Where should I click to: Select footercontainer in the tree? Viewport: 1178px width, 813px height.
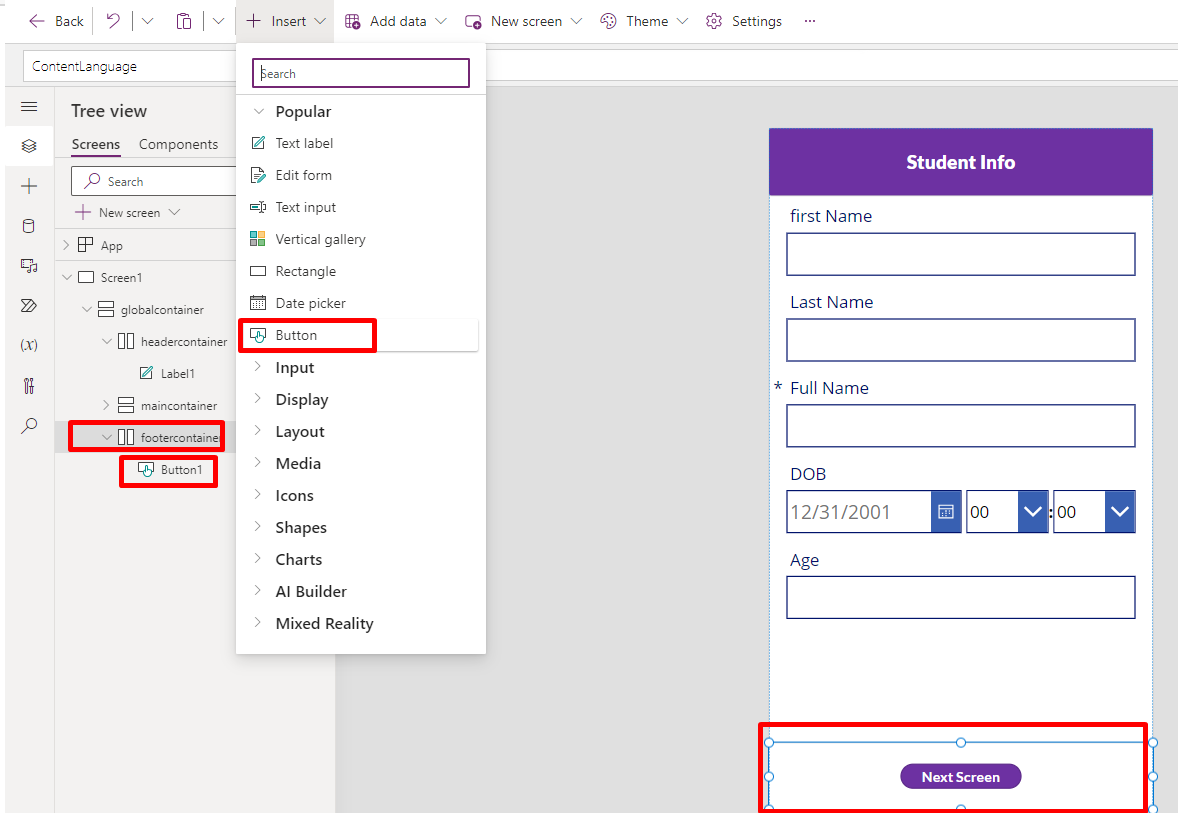(180, 437)
